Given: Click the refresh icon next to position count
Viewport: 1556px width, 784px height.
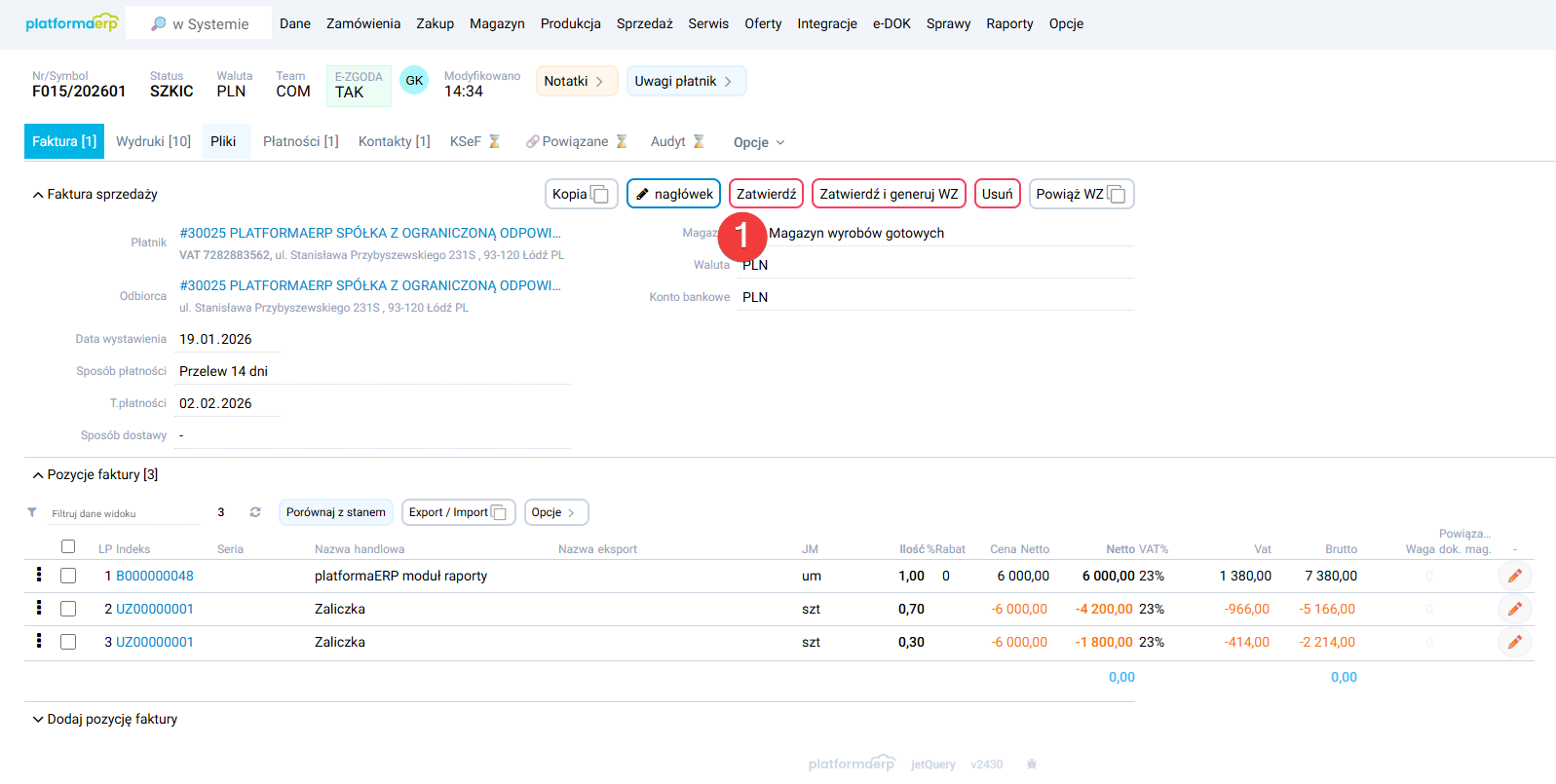Looking at the screenshot, I should 255,512.
